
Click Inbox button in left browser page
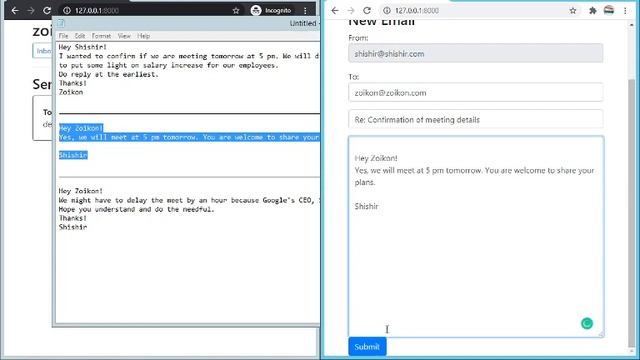pyautogui.click(x=43, y=51)
